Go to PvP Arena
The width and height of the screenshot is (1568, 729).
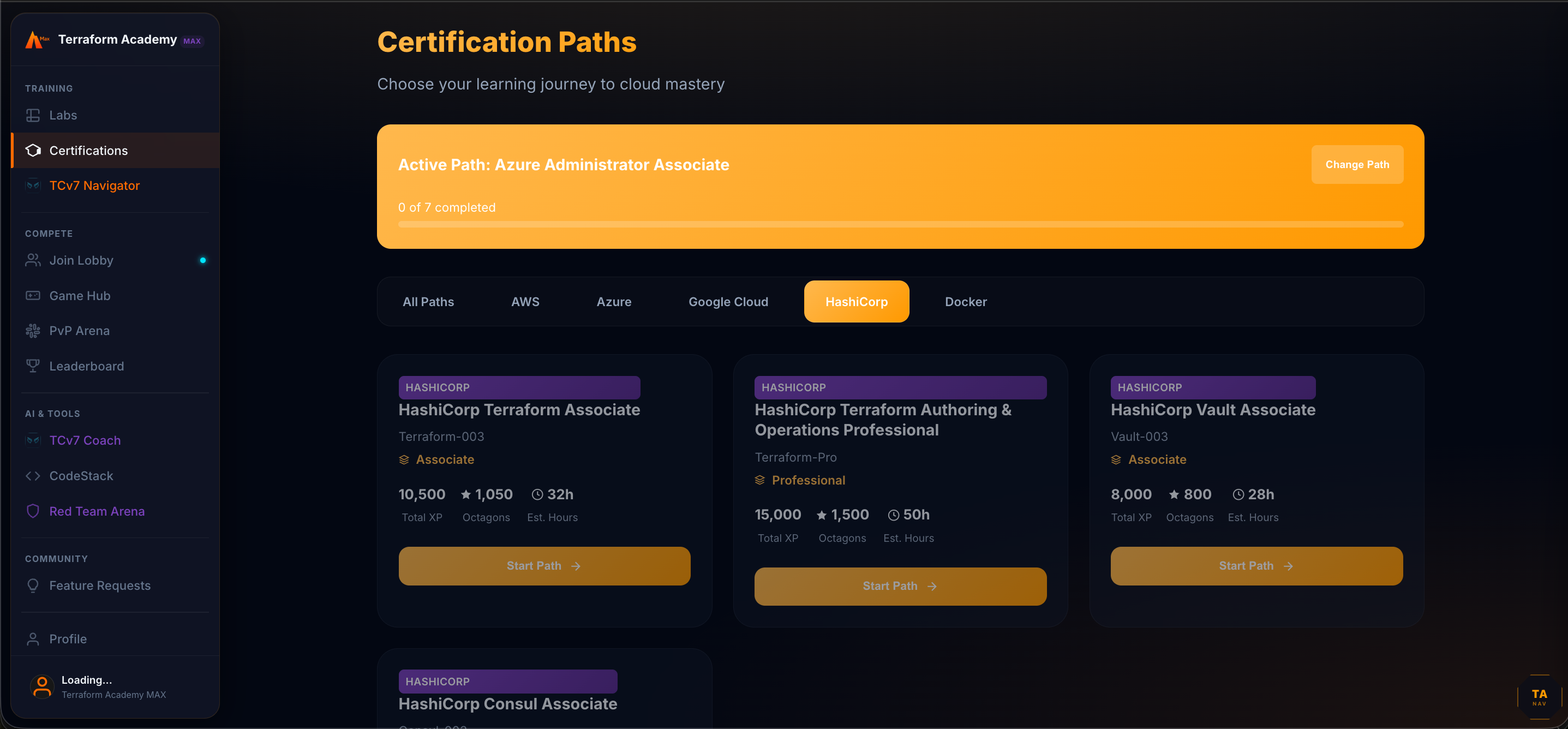115,331
